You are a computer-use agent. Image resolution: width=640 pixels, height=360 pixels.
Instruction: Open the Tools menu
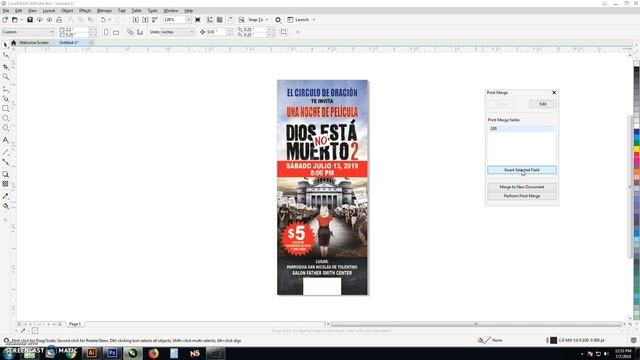(152, 11)
